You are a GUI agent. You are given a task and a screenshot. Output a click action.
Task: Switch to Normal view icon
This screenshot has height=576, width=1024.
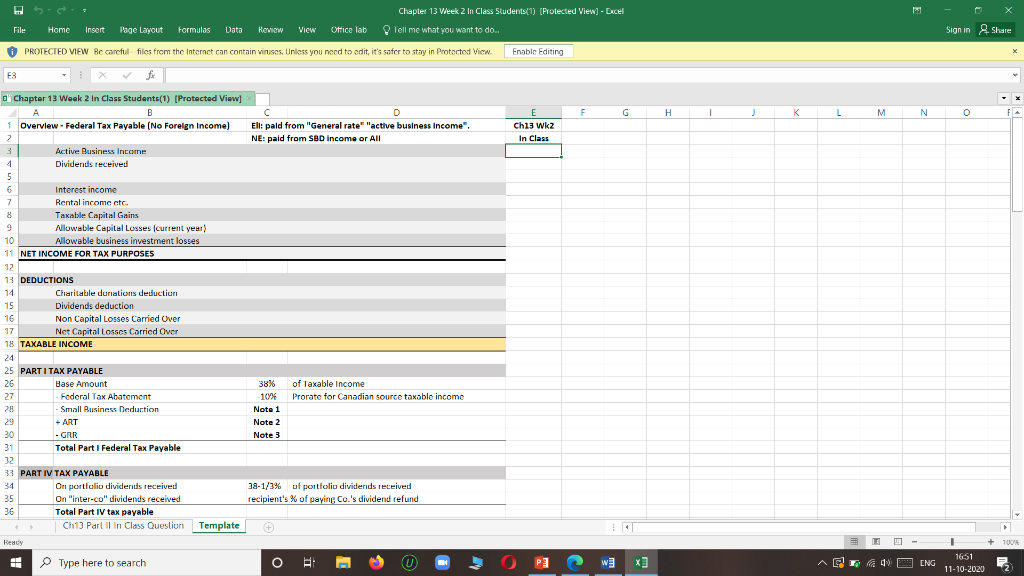(854, 542)
